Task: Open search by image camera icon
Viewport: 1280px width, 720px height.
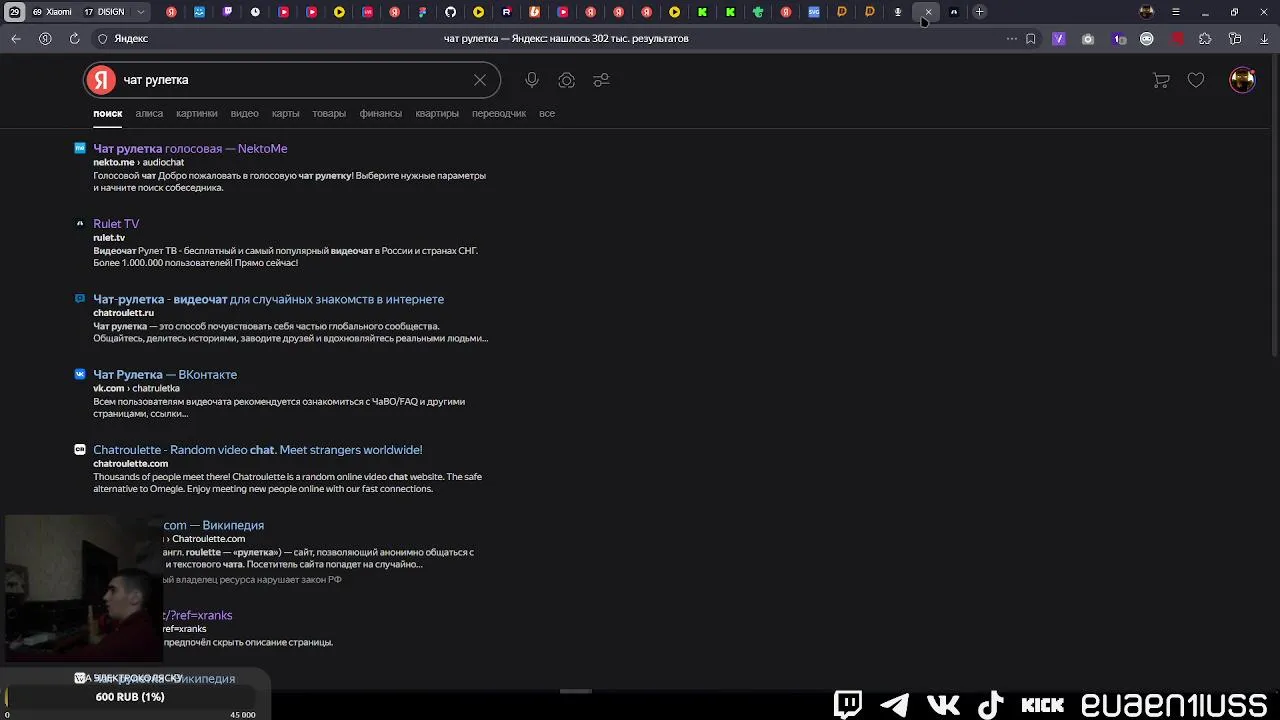Action: click(x=567, y=80)
